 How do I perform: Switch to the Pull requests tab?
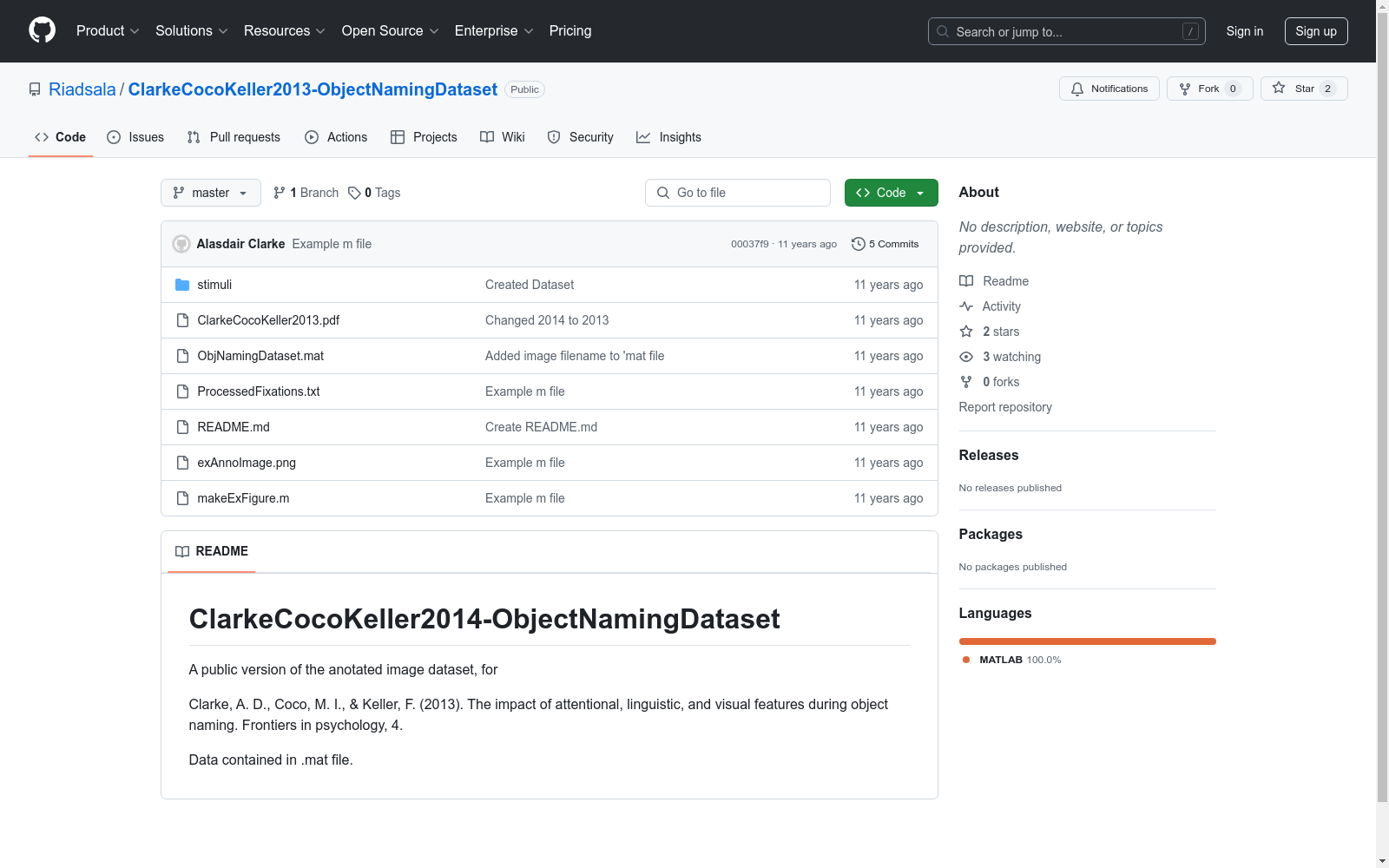[x=234, y=137]
